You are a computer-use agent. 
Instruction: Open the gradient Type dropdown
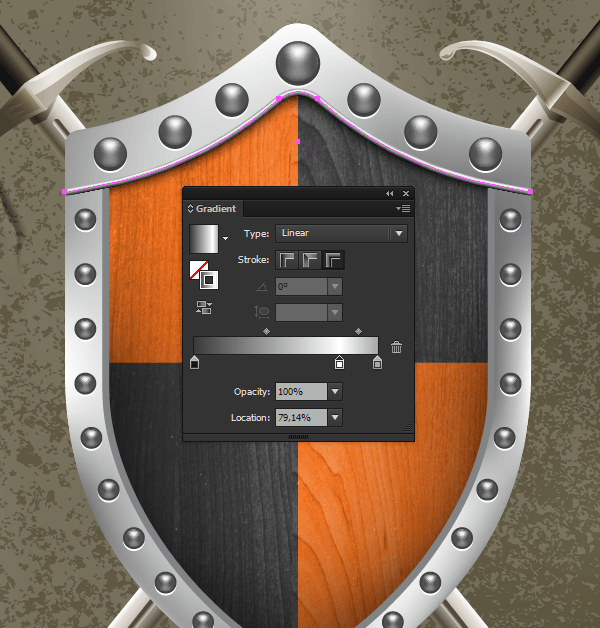[x=341, y=233]
